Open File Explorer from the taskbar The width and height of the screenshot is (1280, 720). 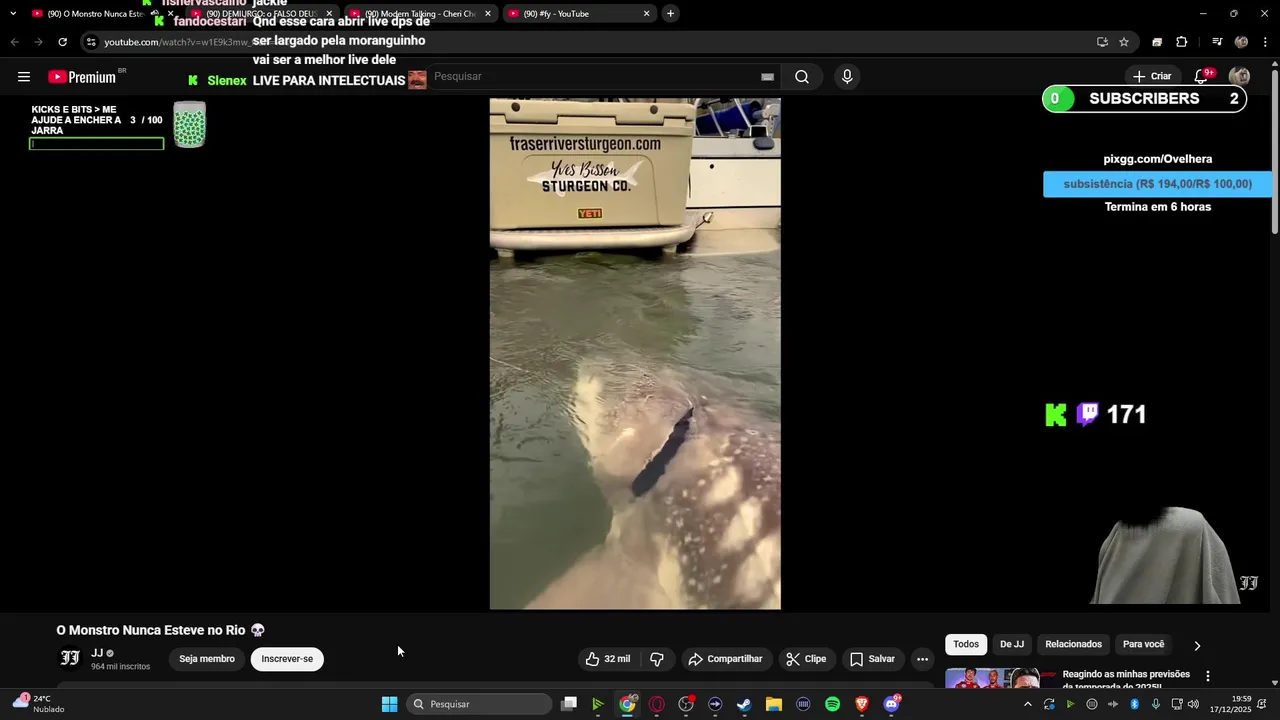coord(774,704)
